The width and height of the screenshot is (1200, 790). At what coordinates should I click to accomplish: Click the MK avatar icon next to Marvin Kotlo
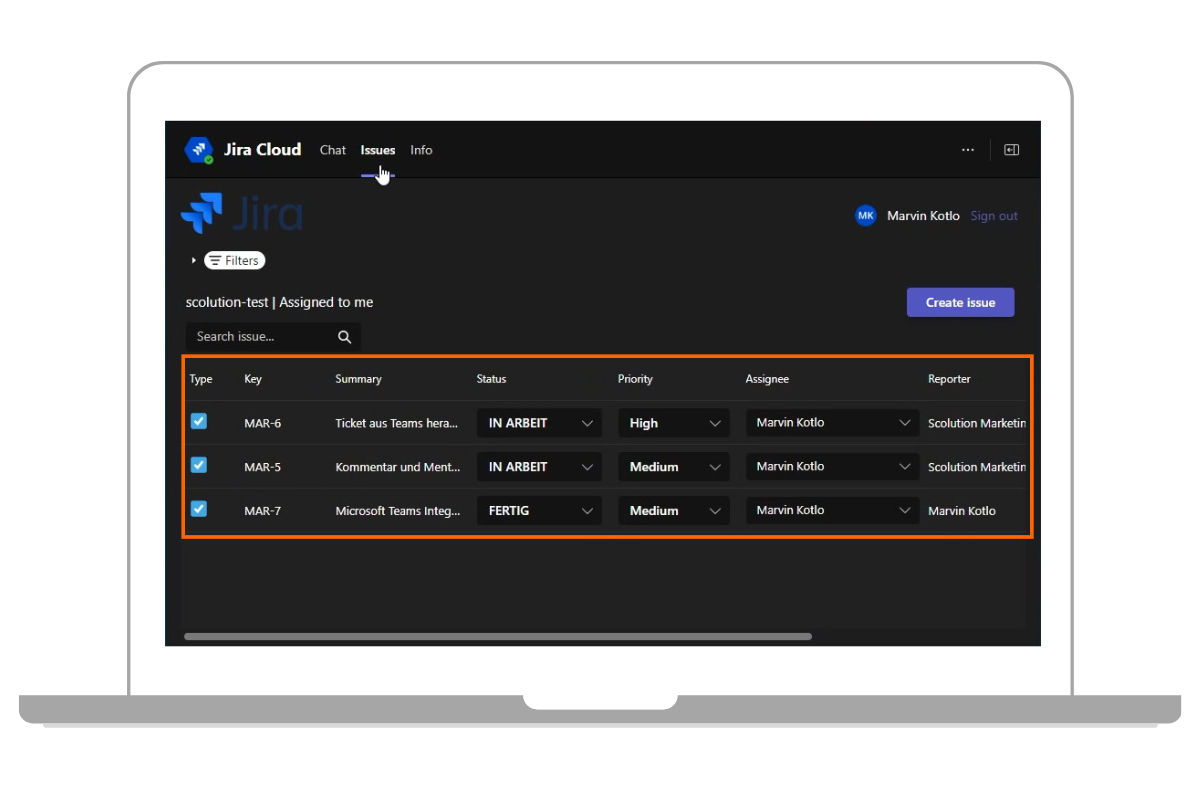865,215
